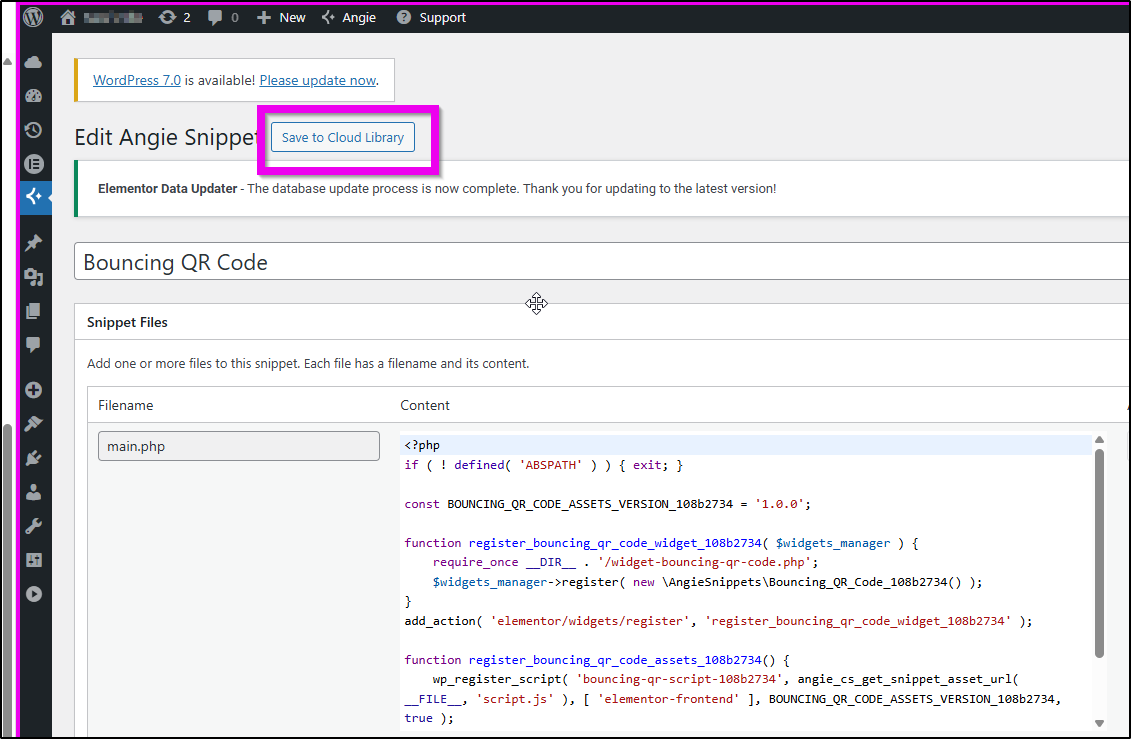
Task: Click the const BOUNCING_QR_CODE_ASSETS_VERSION code line
Action: tap(607, 504)
